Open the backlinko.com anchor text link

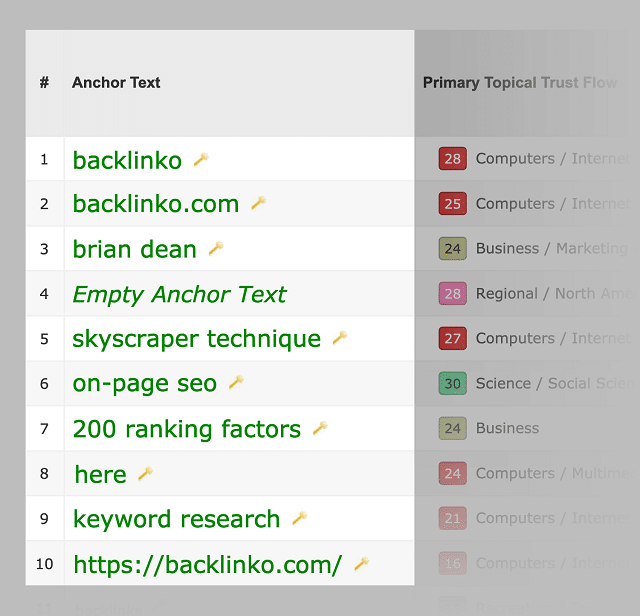156,204
